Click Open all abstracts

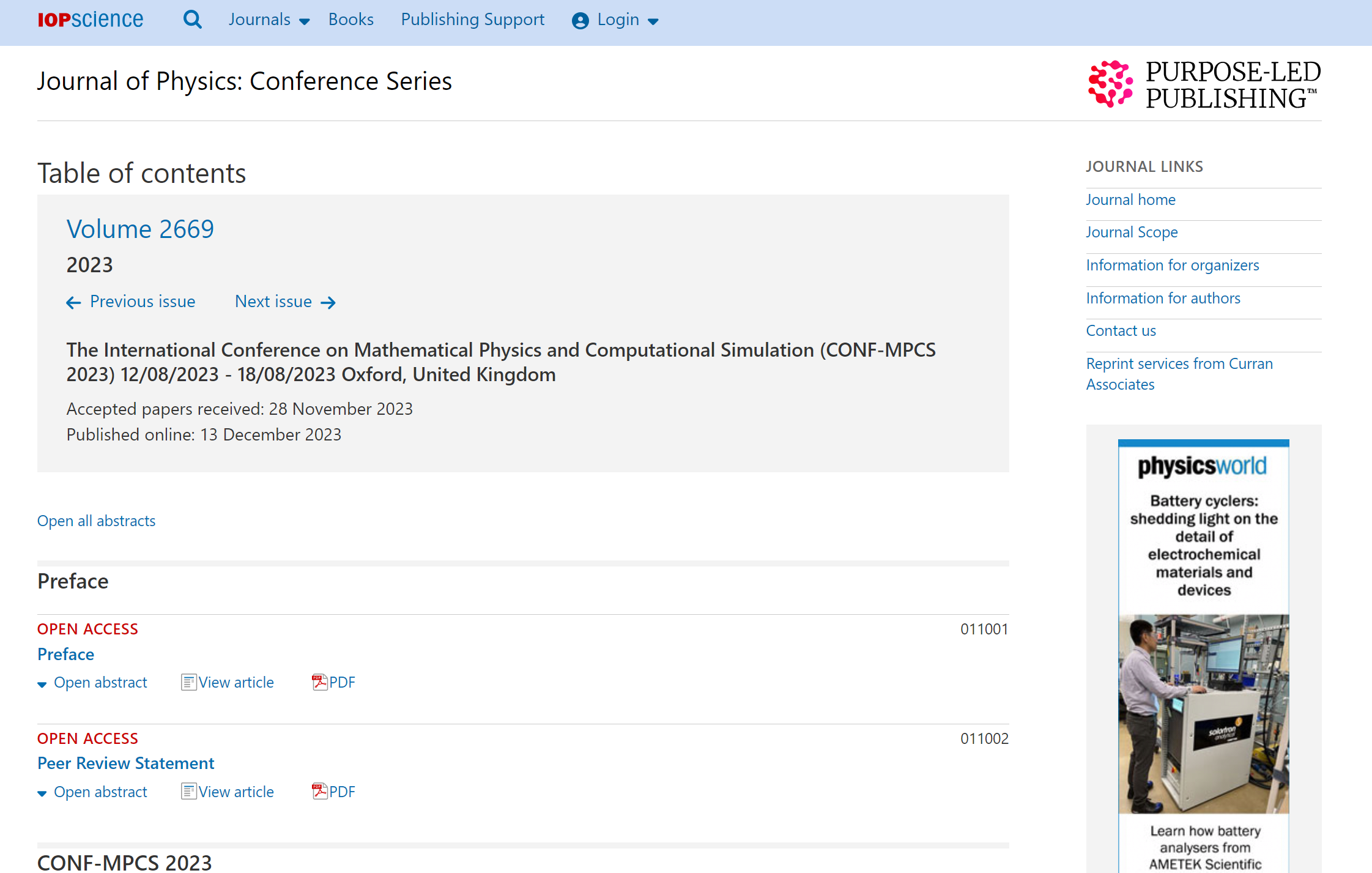tap(96, 521)
